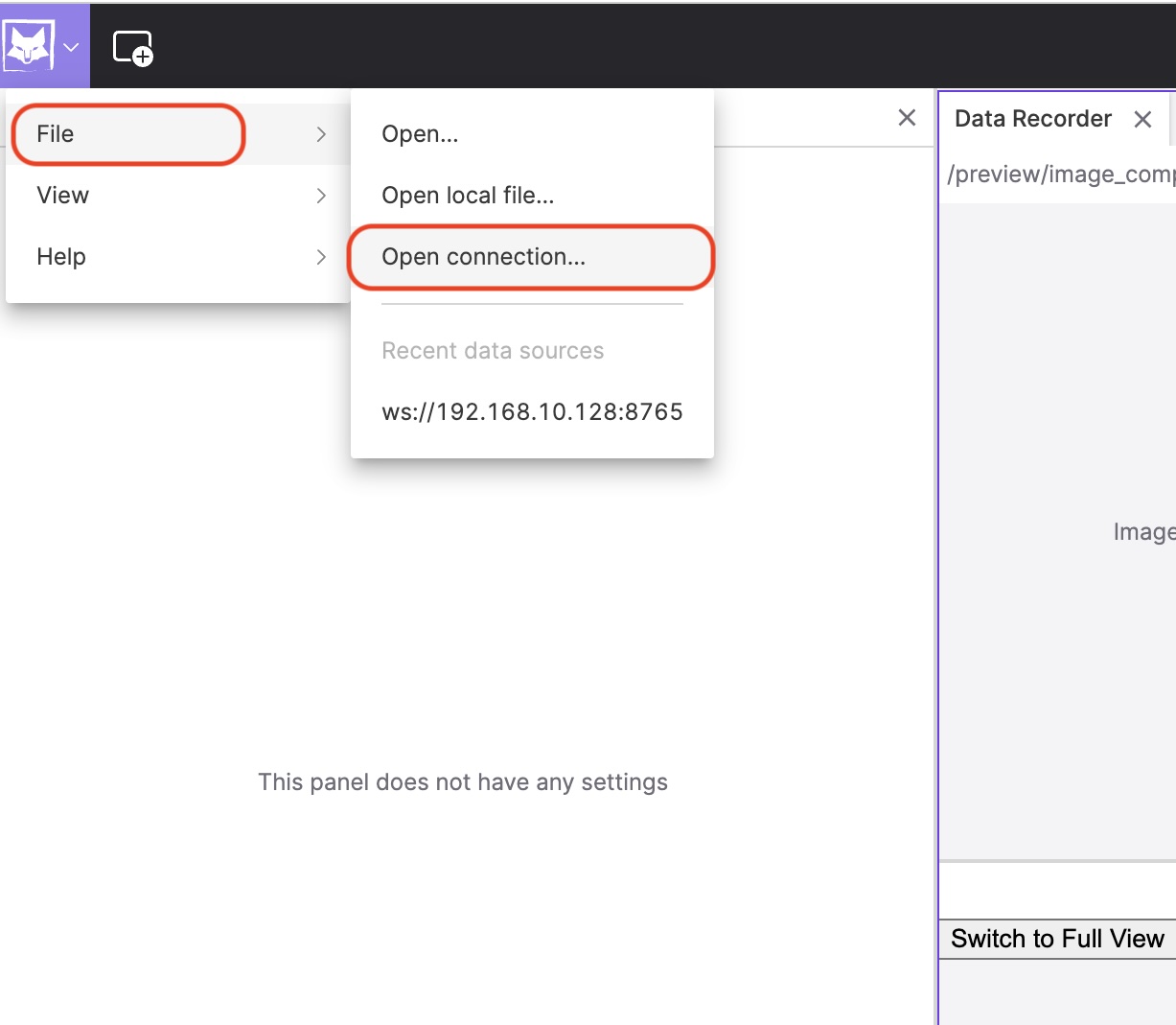
Task: Open the Foxglove app menu logo
Action: pos(28,46)
